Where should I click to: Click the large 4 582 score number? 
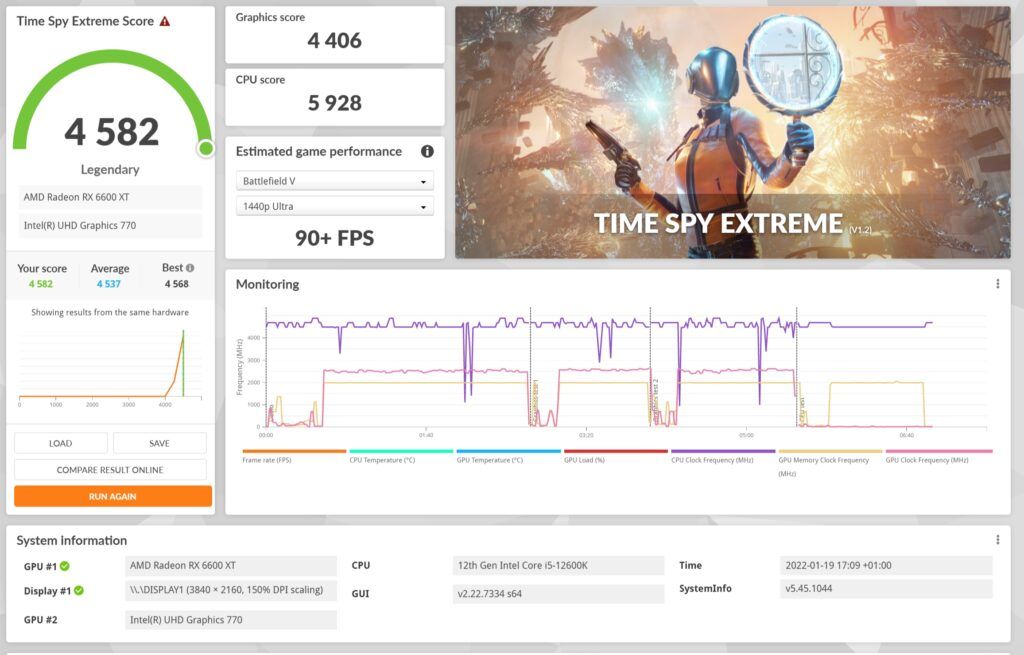click(112, 132)
